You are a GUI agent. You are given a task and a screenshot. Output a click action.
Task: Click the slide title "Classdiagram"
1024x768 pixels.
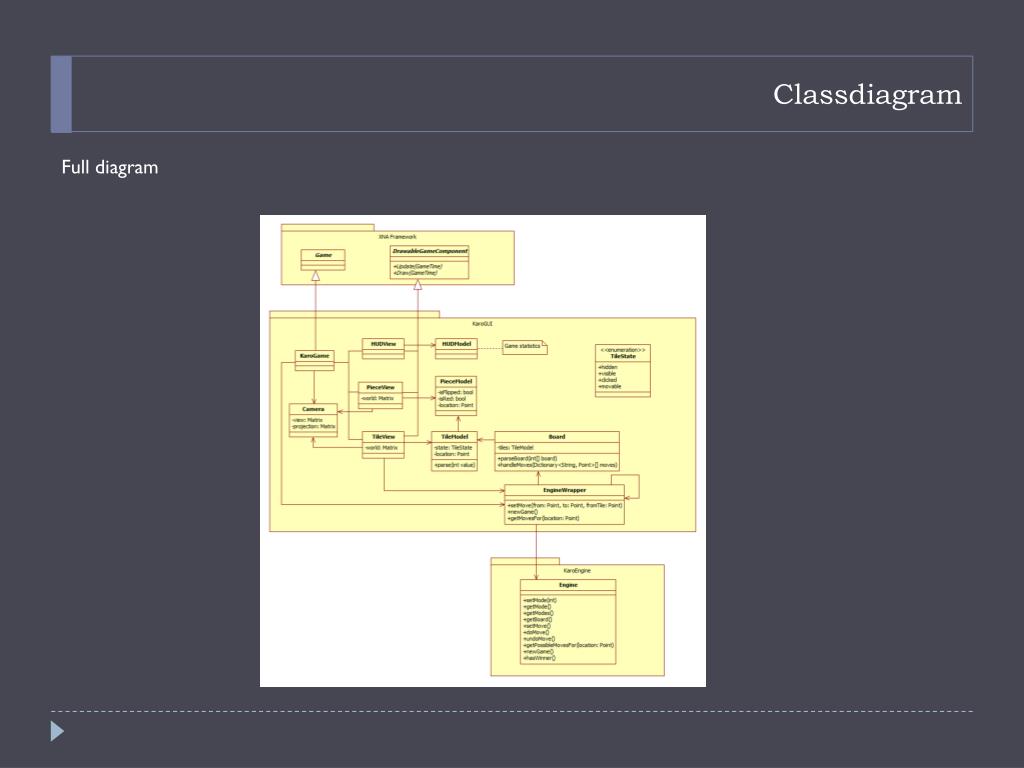coord(867,95)
